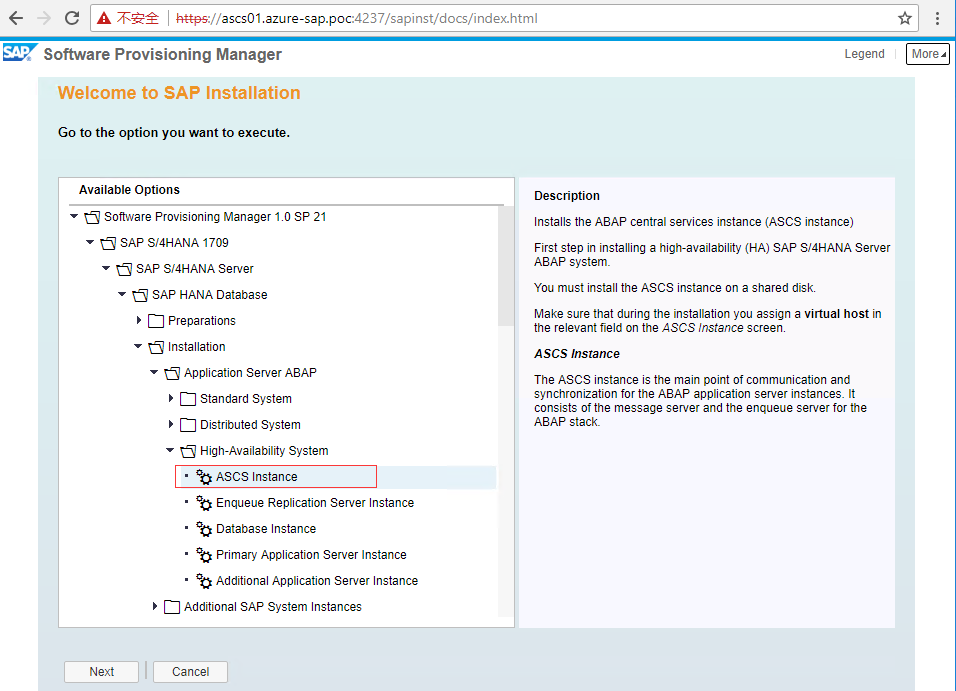The height and width of the screenshot is (691, 956).
Task: Click the not-secure warning triangle icon
Action: 104,18
